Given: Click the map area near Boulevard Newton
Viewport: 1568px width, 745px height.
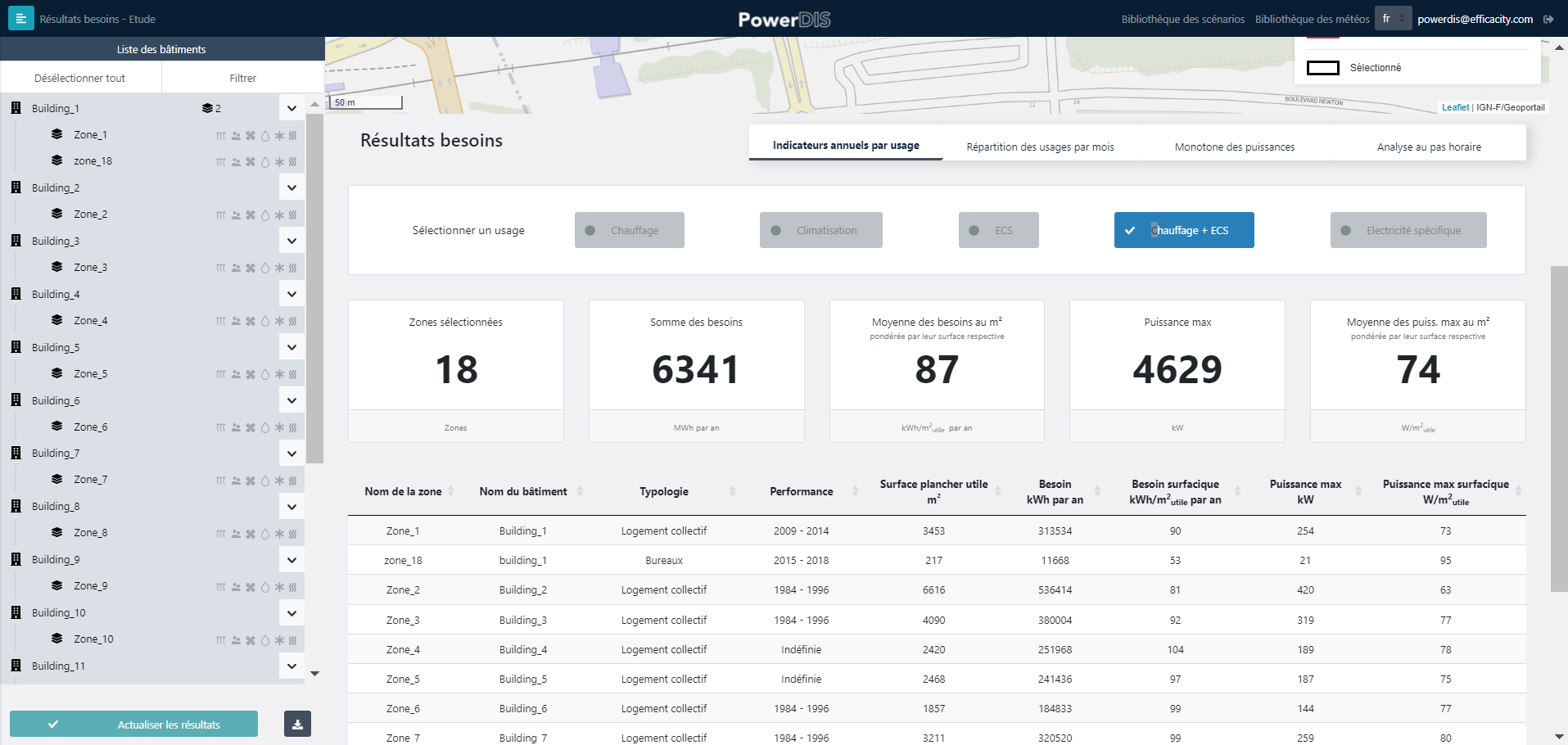Looking at the screenshot, I should pyautogui.click(x=1313, y=101).
